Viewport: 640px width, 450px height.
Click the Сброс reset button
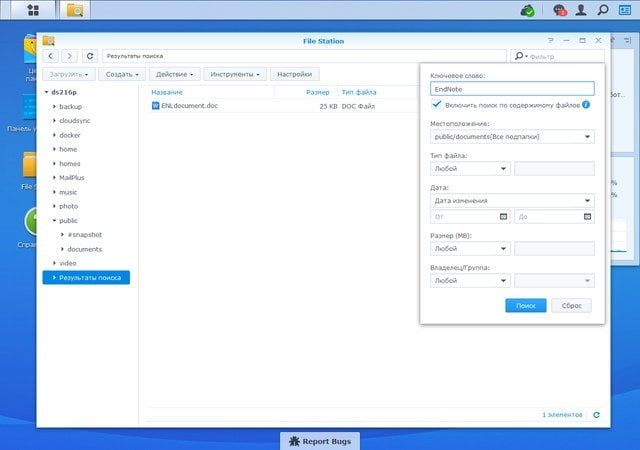click(571, 305)
